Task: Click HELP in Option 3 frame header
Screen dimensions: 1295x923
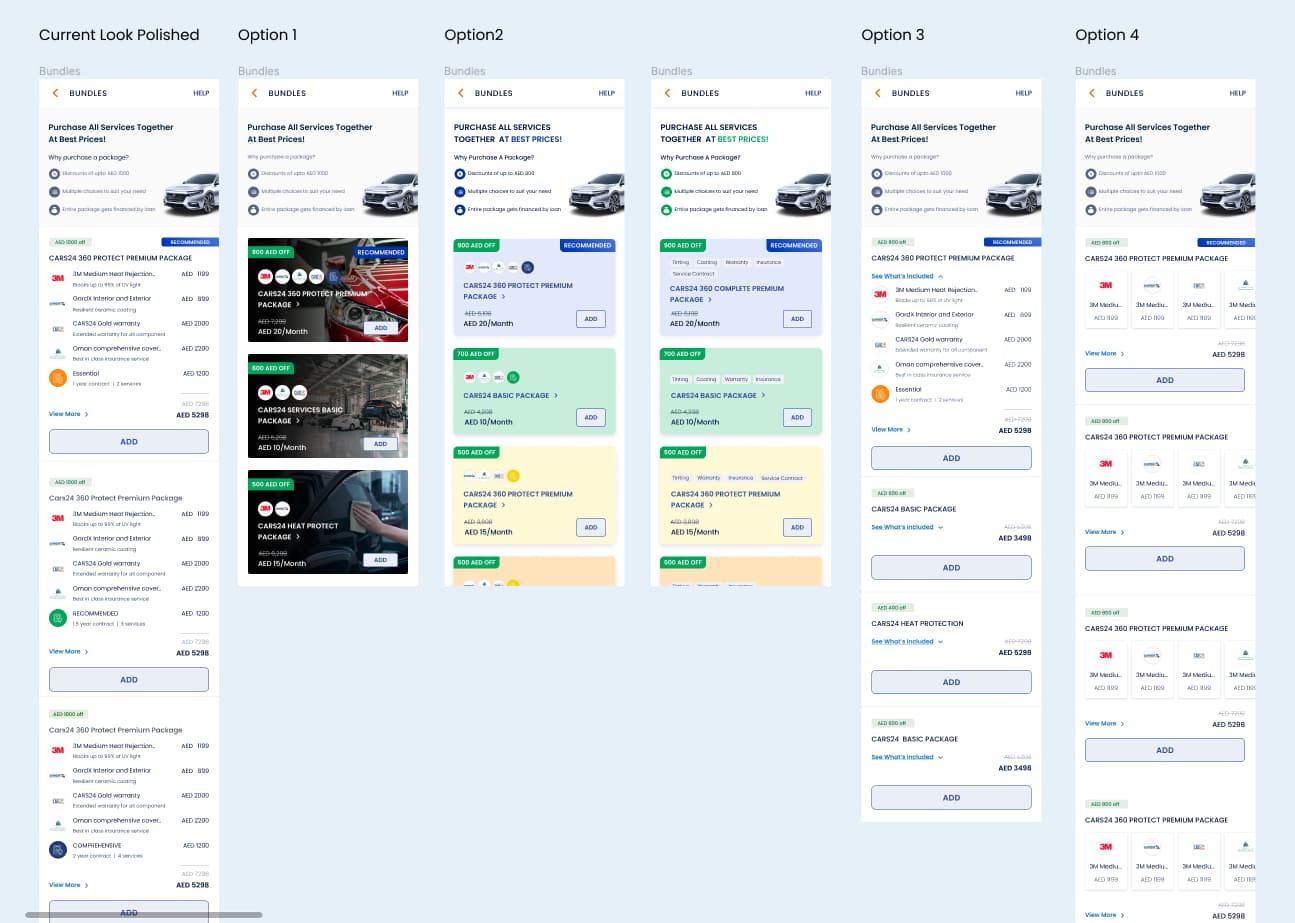Action: tap(1023, 93)
